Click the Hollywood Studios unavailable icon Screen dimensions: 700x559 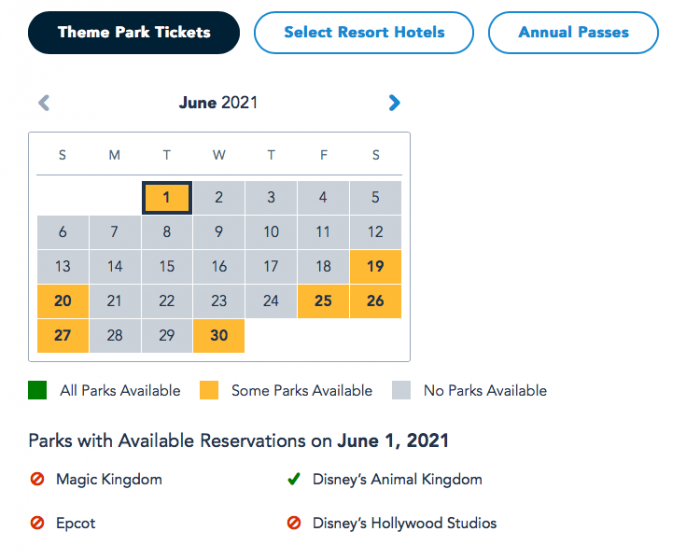pos(294,523)
